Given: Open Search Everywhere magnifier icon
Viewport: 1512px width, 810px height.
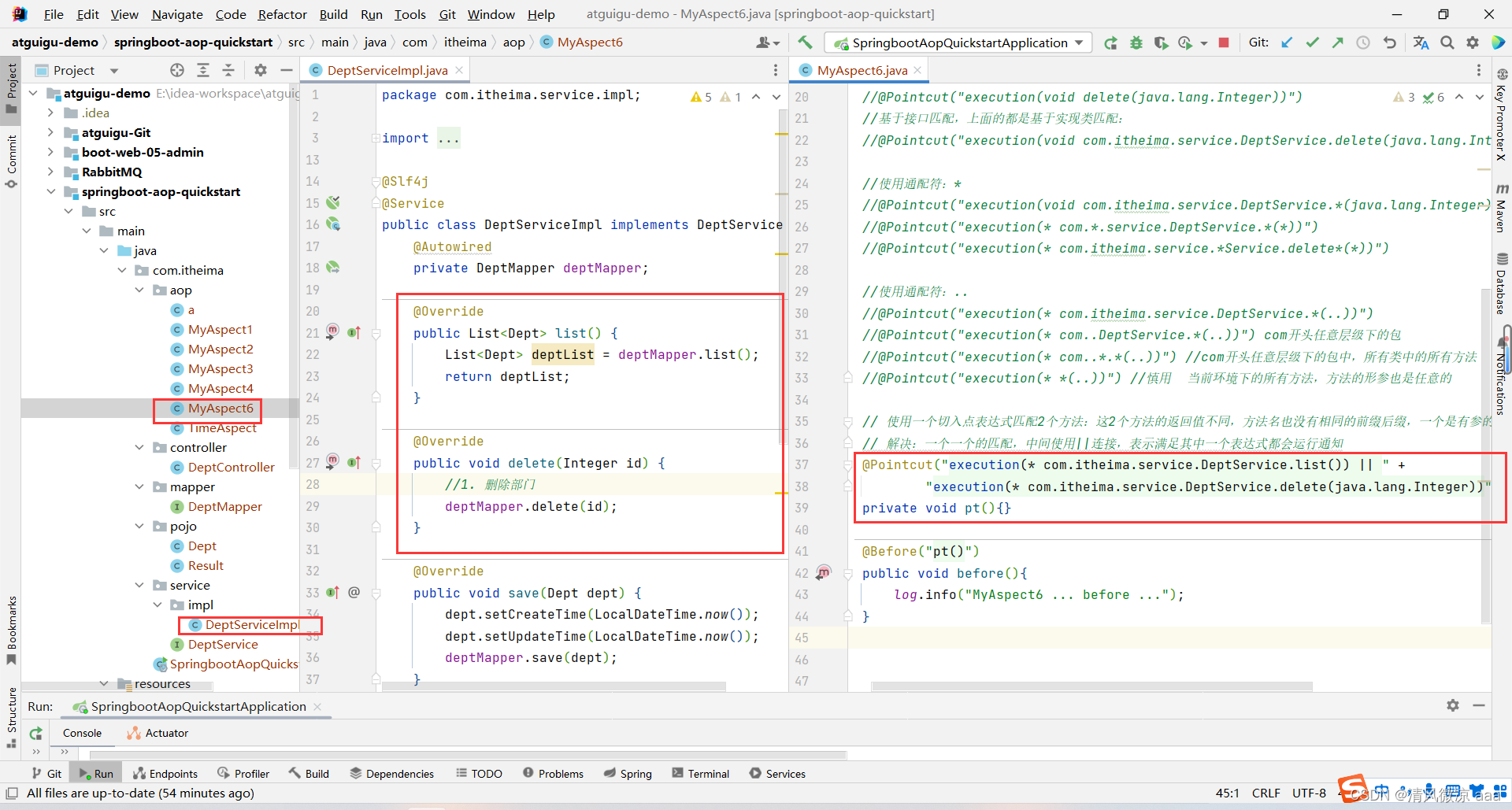Looking at the screenshot, I should click(1447, 43).
